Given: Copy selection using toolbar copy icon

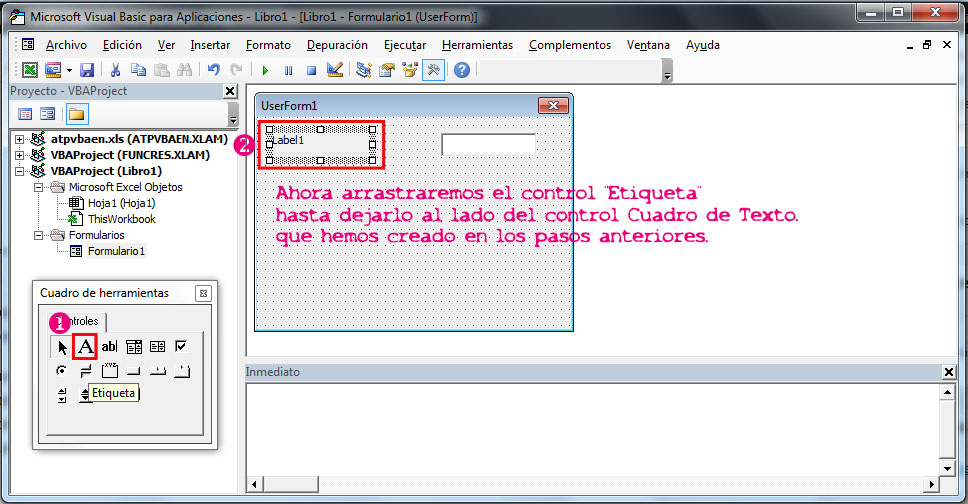Looking at the screenshot, I should pos(139,70).
